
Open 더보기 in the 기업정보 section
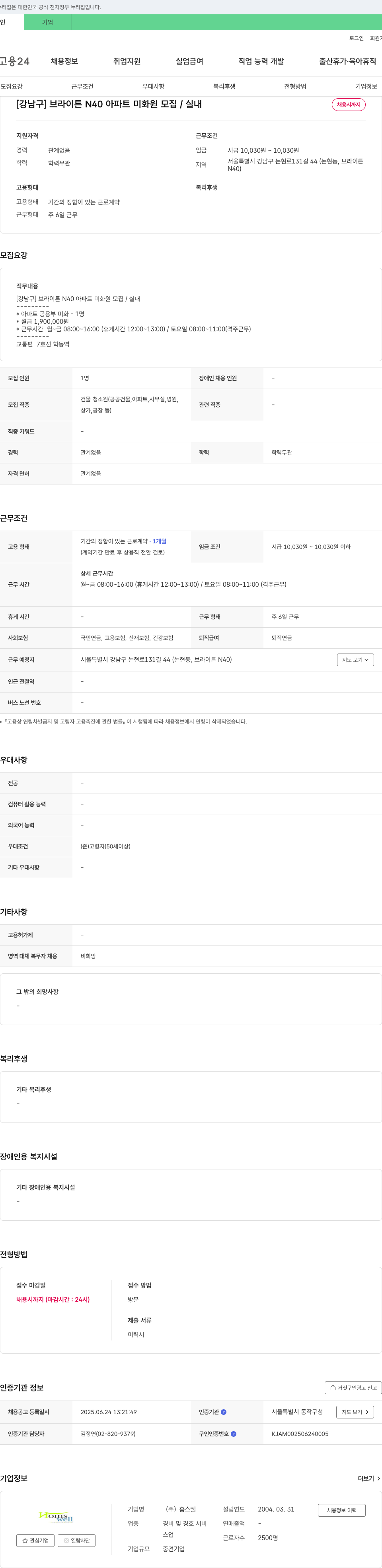coord(369,1479)
